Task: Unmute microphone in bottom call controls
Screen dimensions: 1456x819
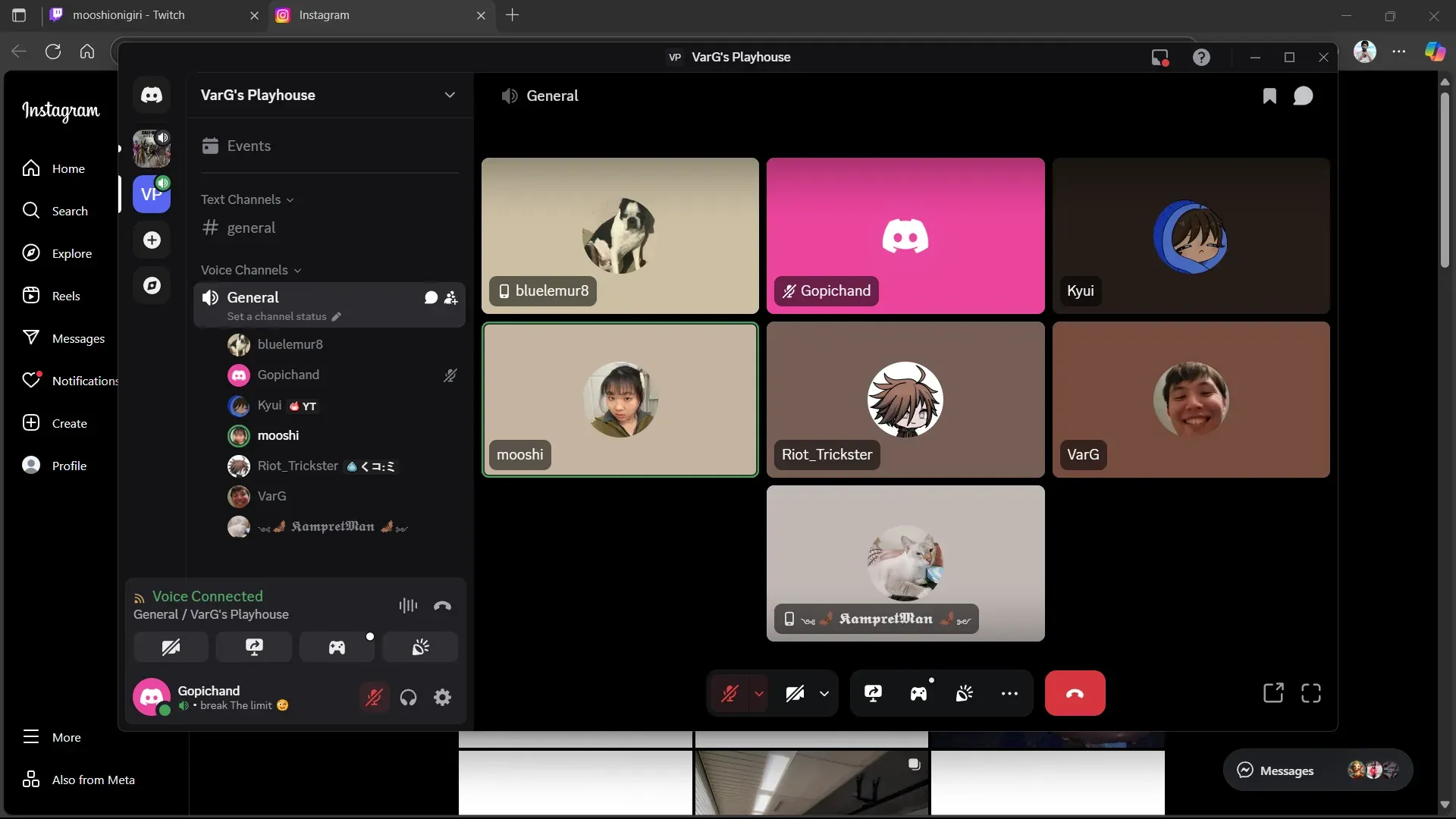Action: point(730,693)
